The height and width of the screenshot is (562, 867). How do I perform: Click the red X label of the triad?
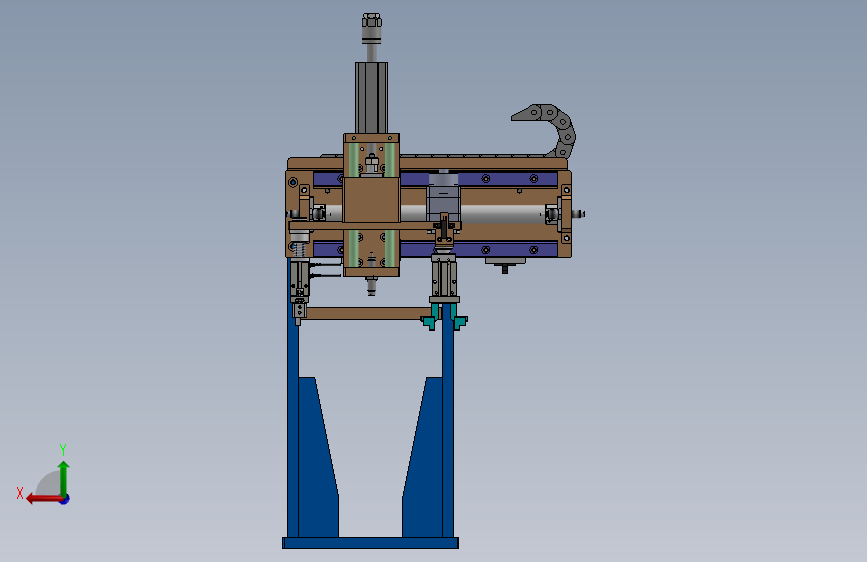pos(20,493)
